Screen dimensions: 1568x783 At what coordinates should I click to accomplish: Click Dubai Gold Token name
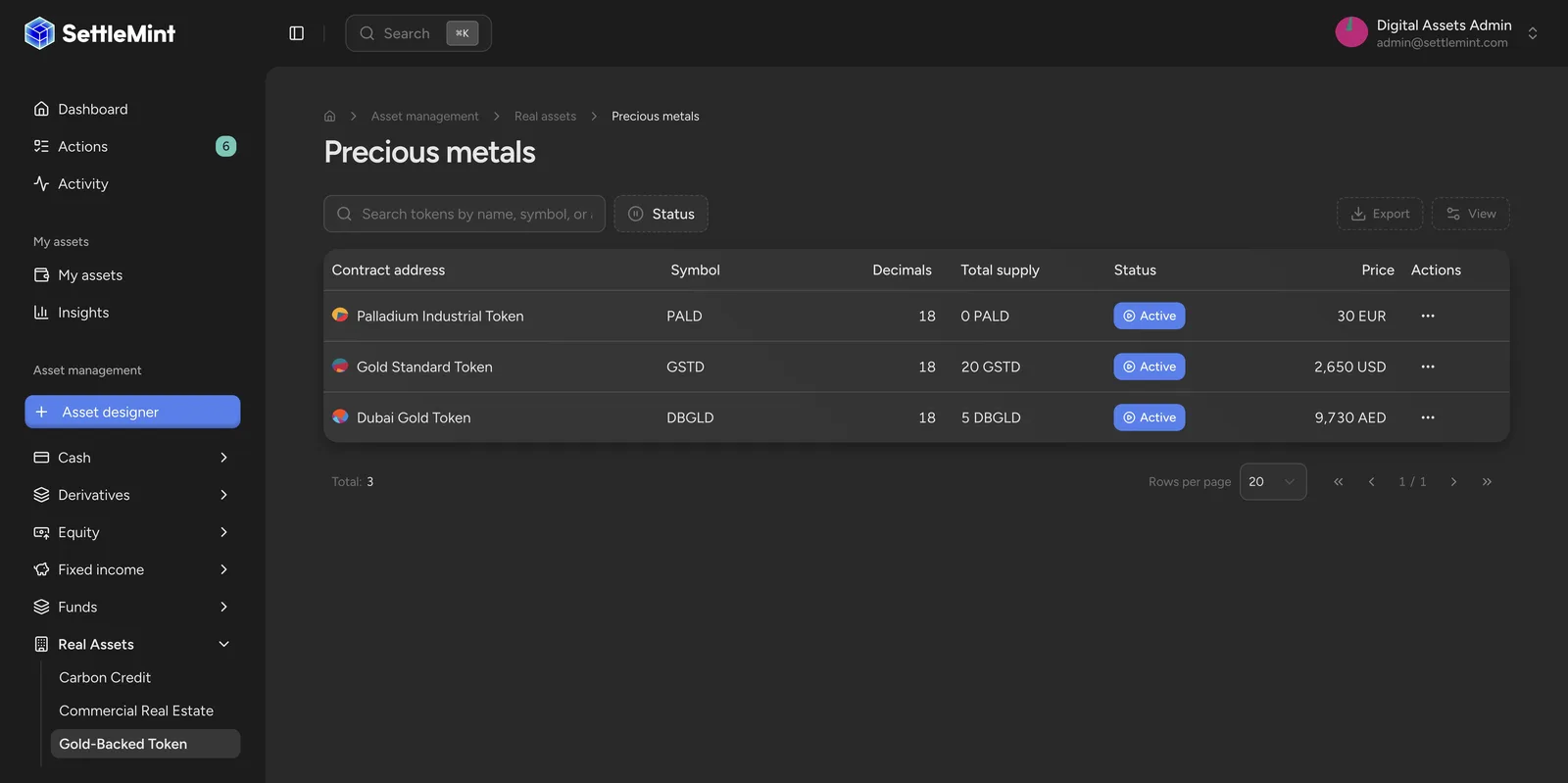pyautogui.click(x=414, y=418)
